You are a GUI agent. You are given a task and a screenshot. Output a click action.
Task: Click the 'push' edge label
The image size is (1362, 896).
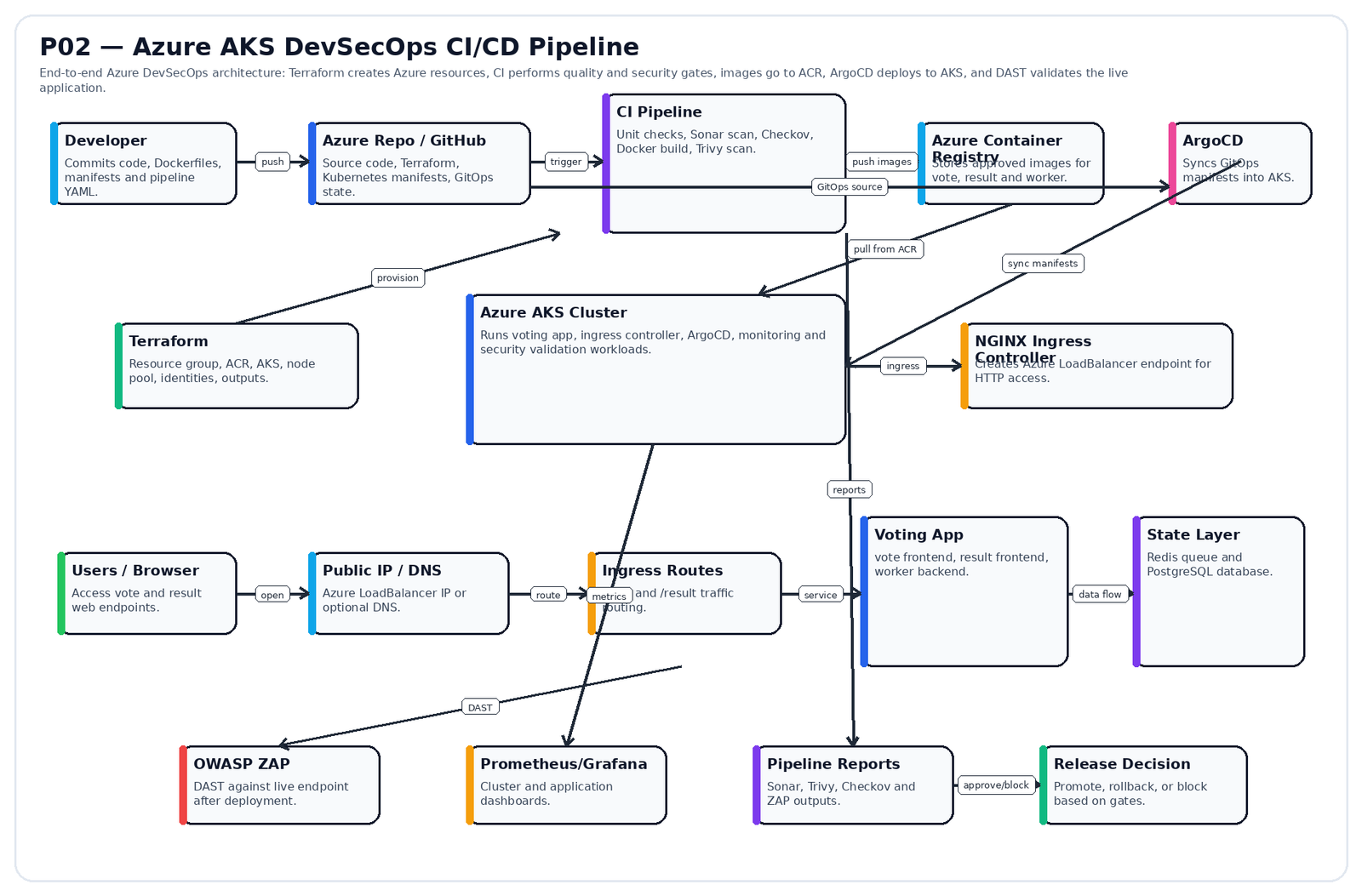coord(272,162)
